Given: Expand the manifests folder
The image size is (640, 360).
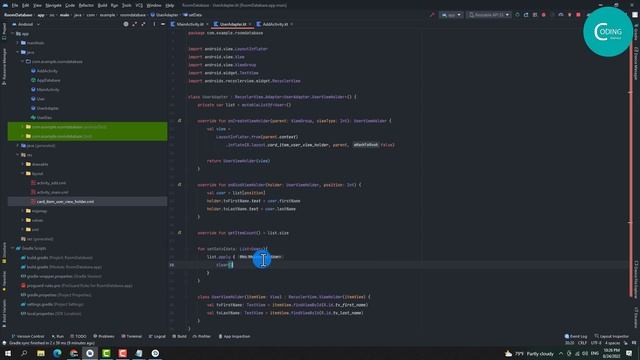Looking at the screenshot, I should click(x=18, y=43).
